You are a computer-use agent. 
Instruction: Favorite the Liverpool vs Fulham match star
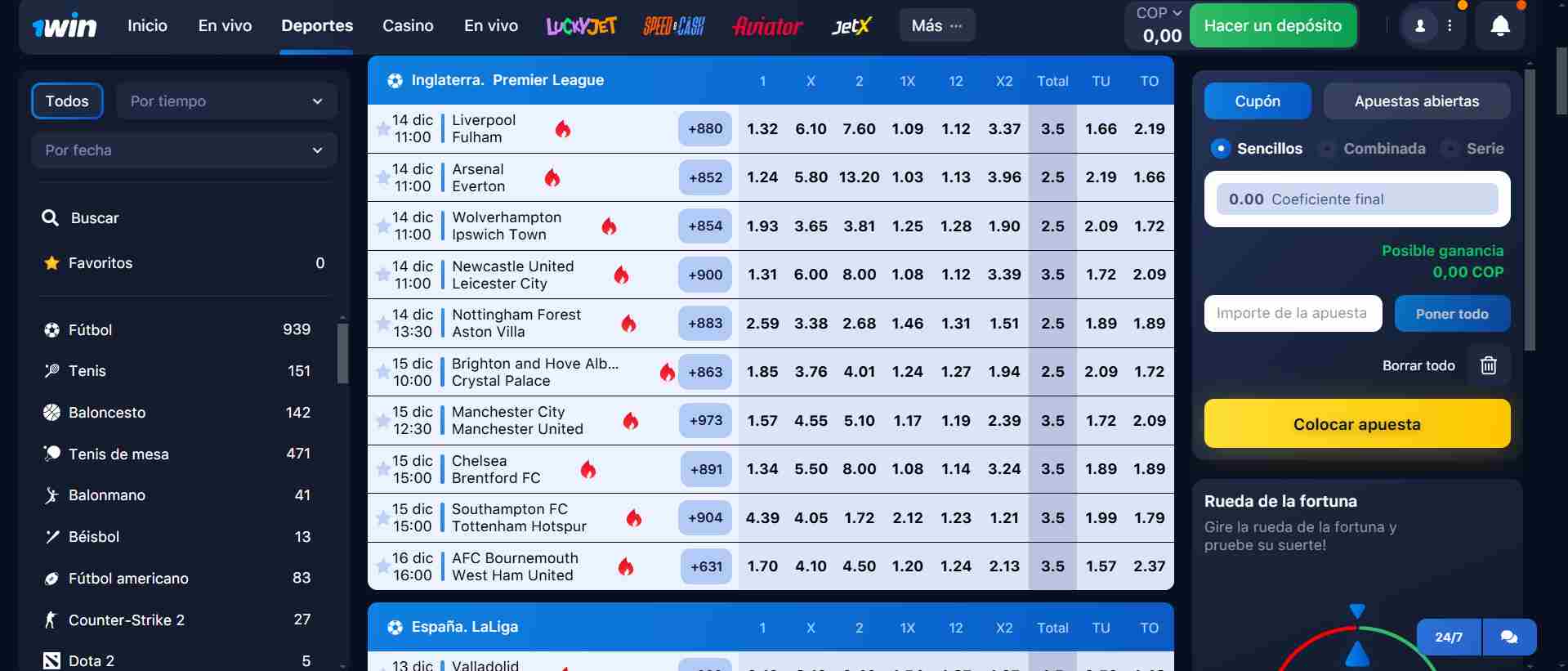382,128
